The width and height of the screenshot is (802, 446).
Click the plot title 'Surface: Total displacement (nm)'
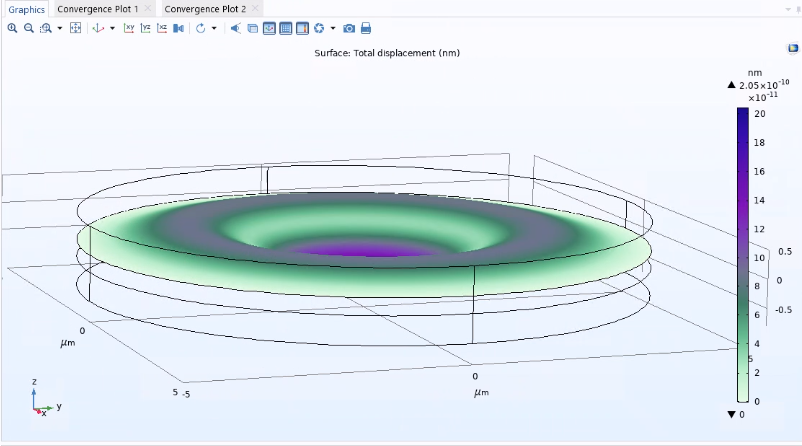(387, 53)
